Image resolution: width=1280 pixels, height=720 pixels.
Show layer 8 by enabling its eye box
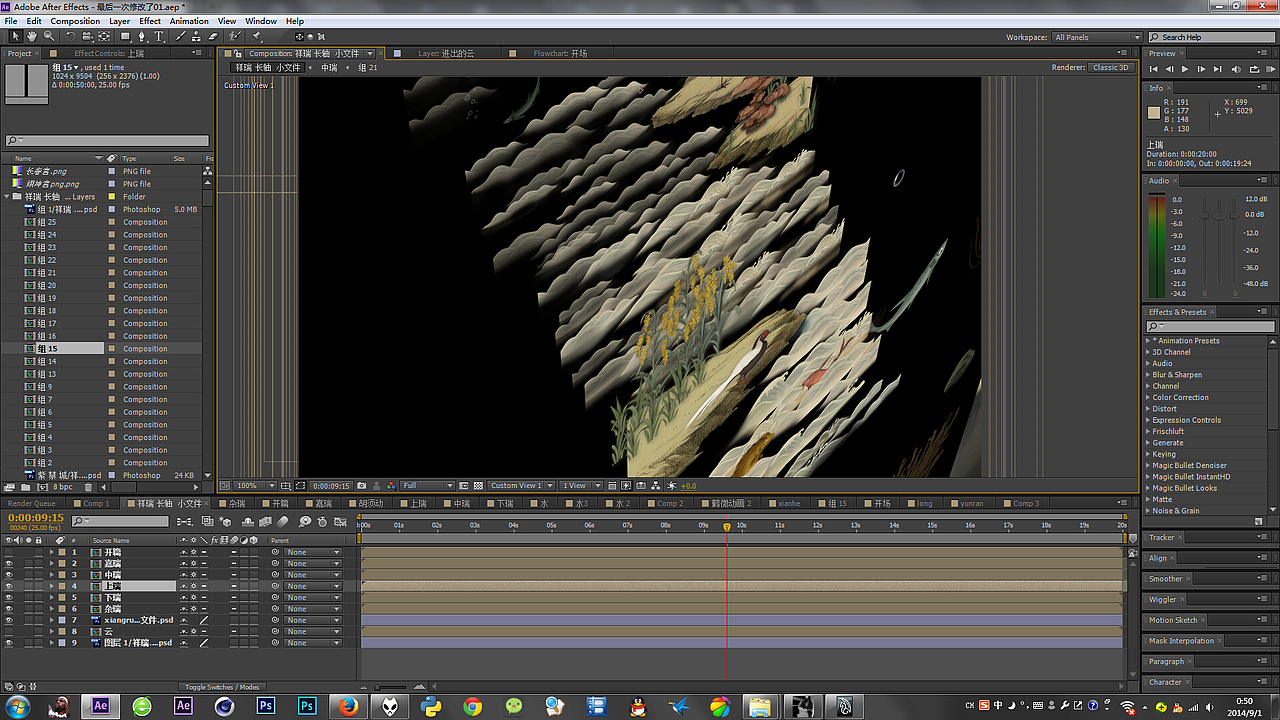(9, 632)
